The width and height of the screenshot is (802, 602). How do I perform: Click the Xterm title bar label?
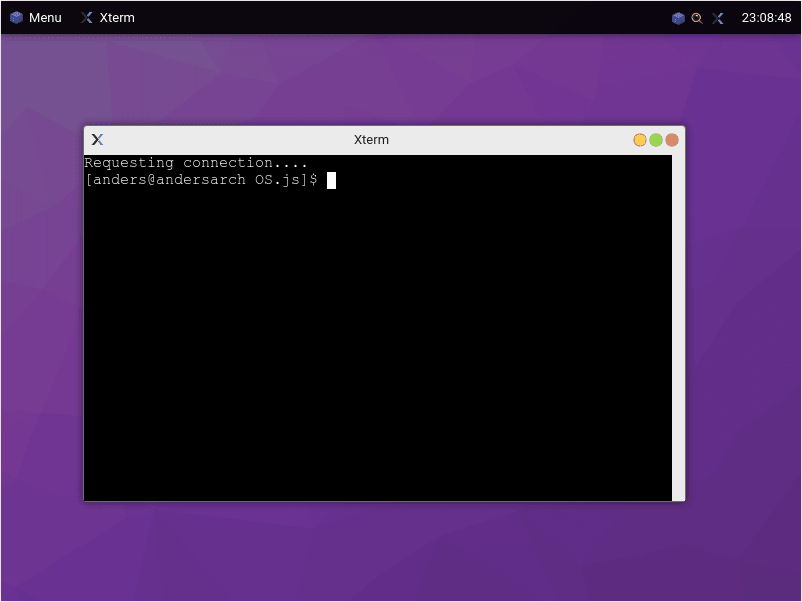tap(371, 139)
